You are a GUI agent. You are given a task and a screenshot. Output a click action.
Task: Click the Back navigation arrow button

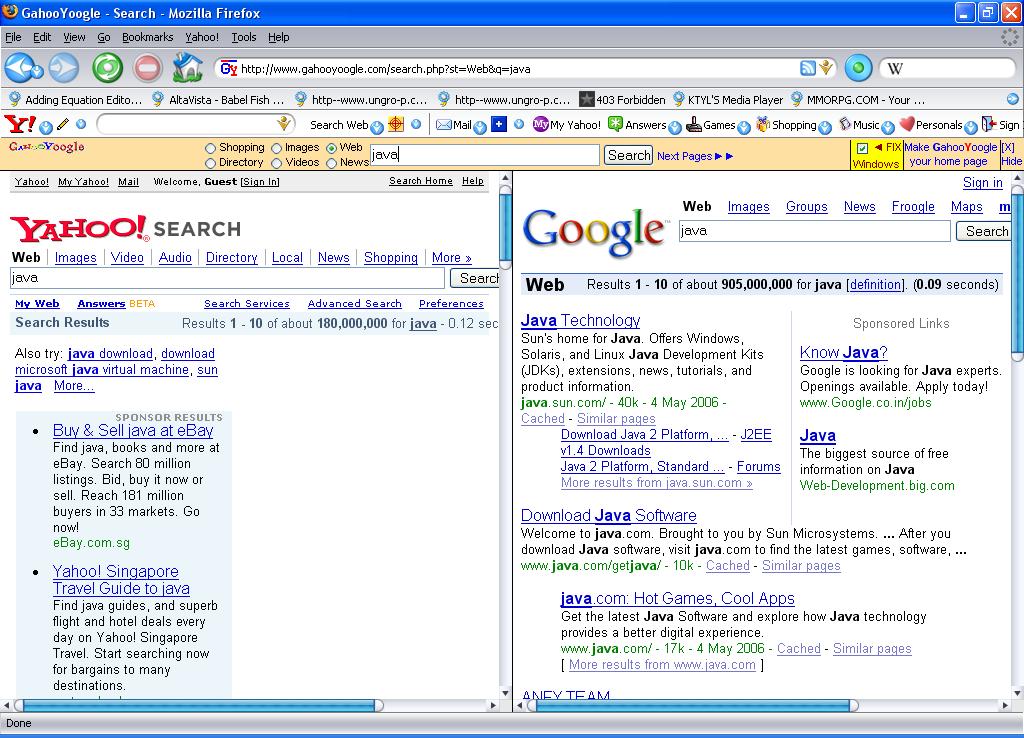20,68
